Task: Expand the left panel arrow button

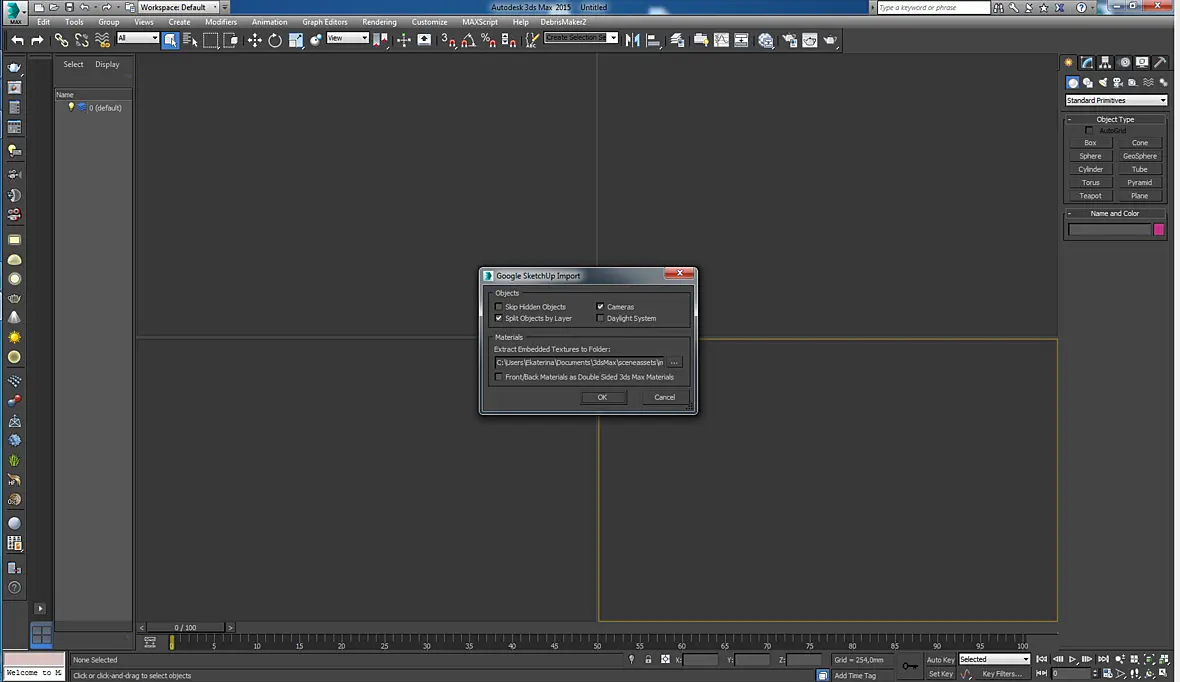Action: 40,608
